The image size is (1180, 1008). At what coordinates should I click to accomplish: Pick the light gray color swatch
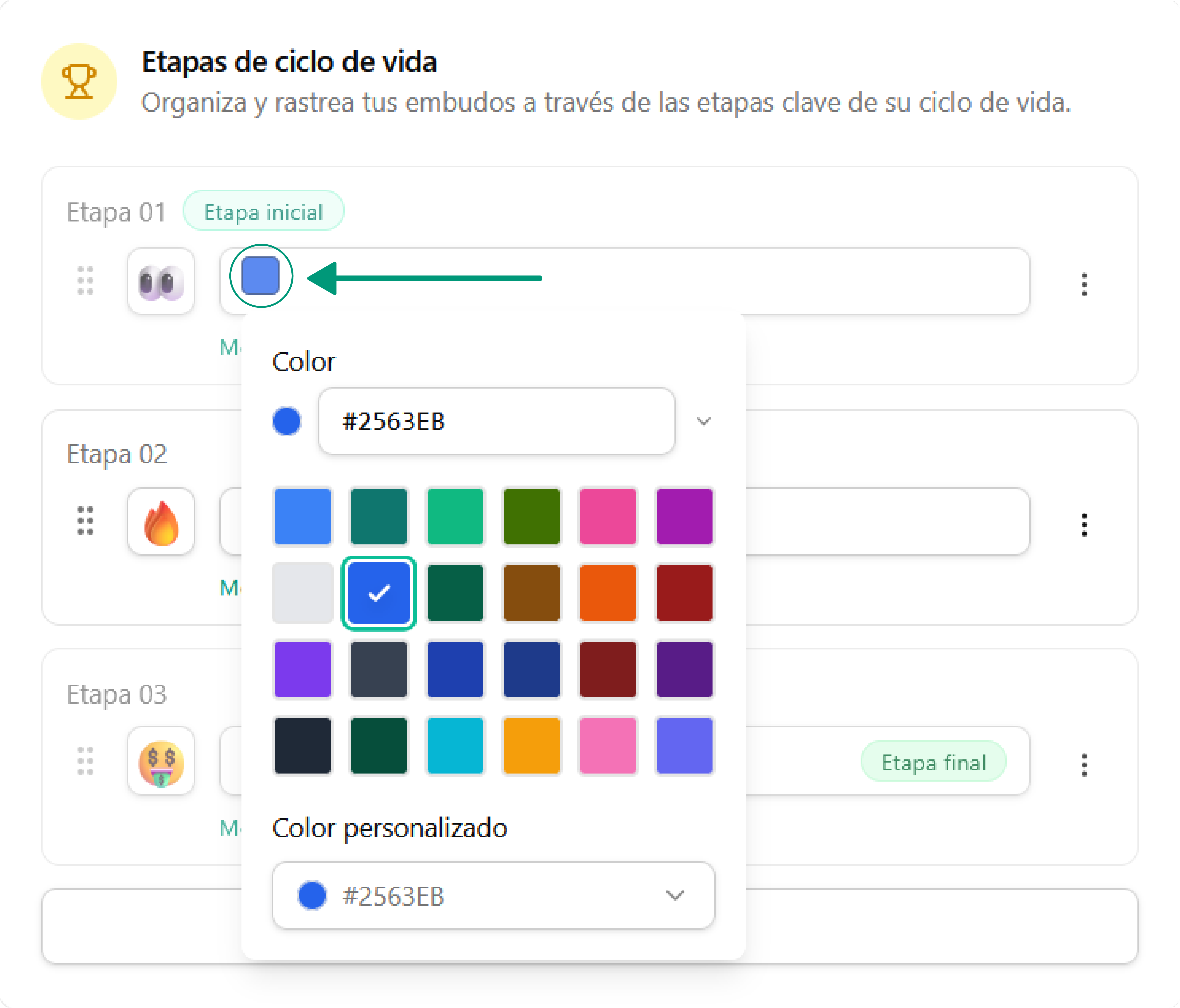point(302,593)
